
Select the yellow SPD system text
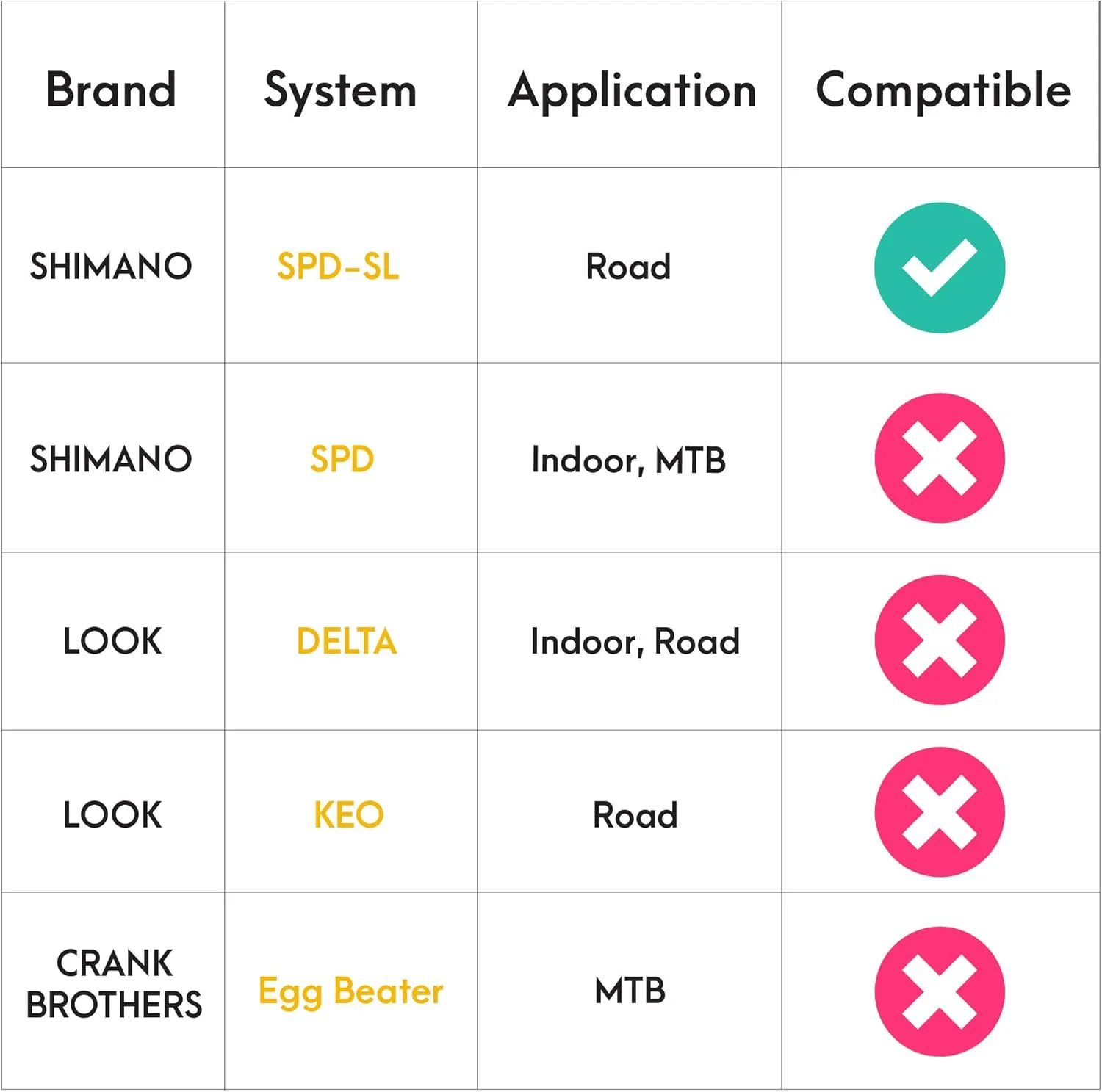pos(342,459)
